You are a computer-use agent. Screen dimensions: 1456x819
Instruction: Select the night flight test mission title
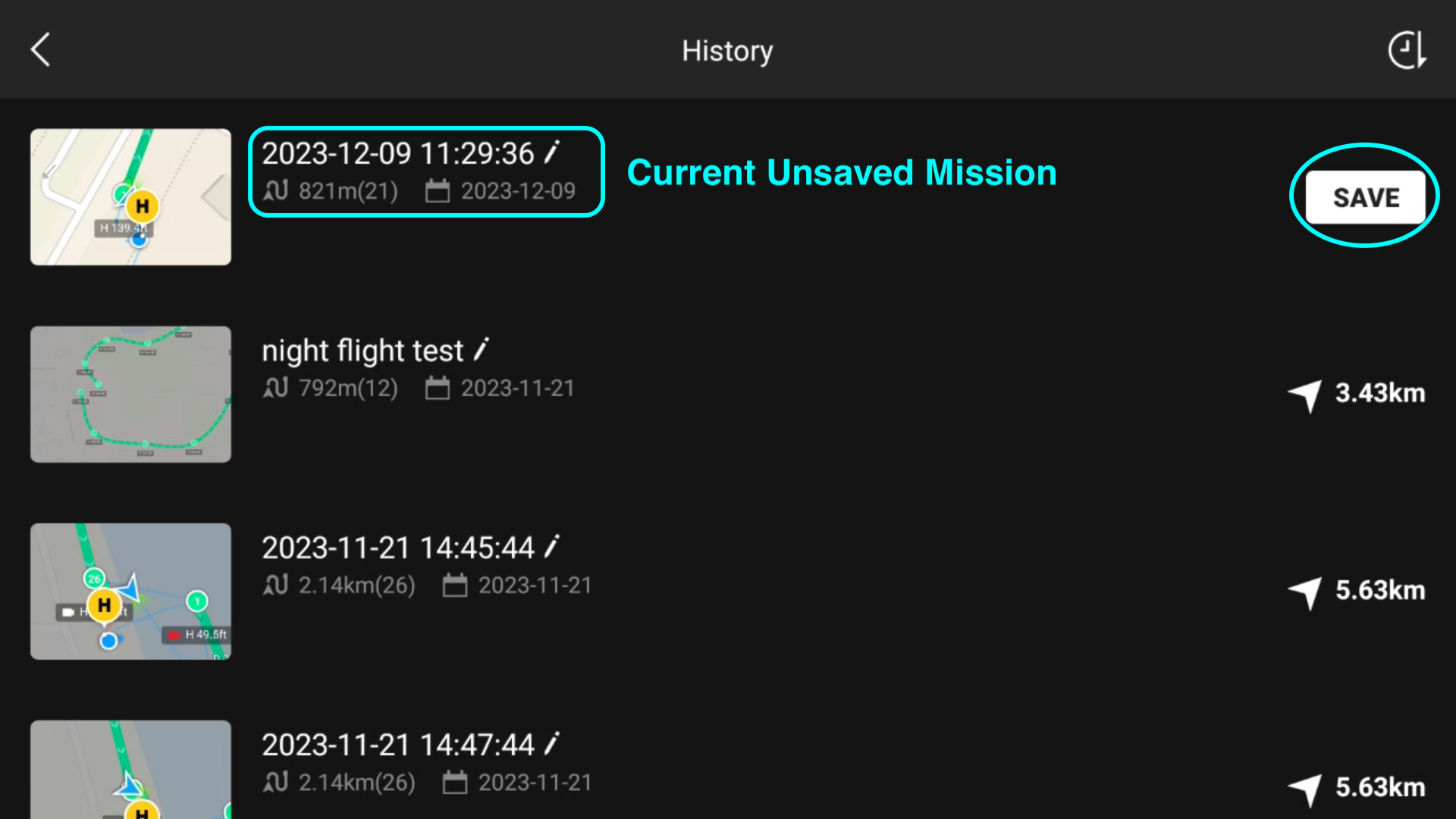tap(362, 351)
